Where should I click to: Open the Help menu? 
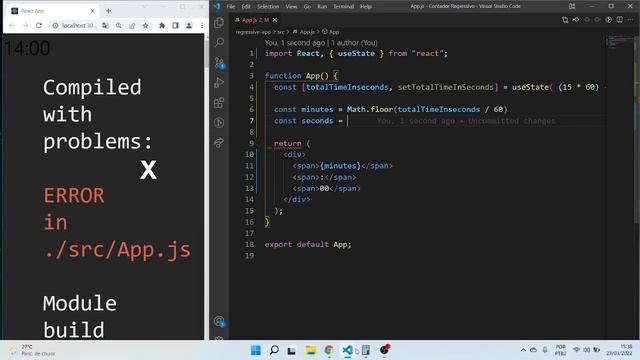[366, 7]
